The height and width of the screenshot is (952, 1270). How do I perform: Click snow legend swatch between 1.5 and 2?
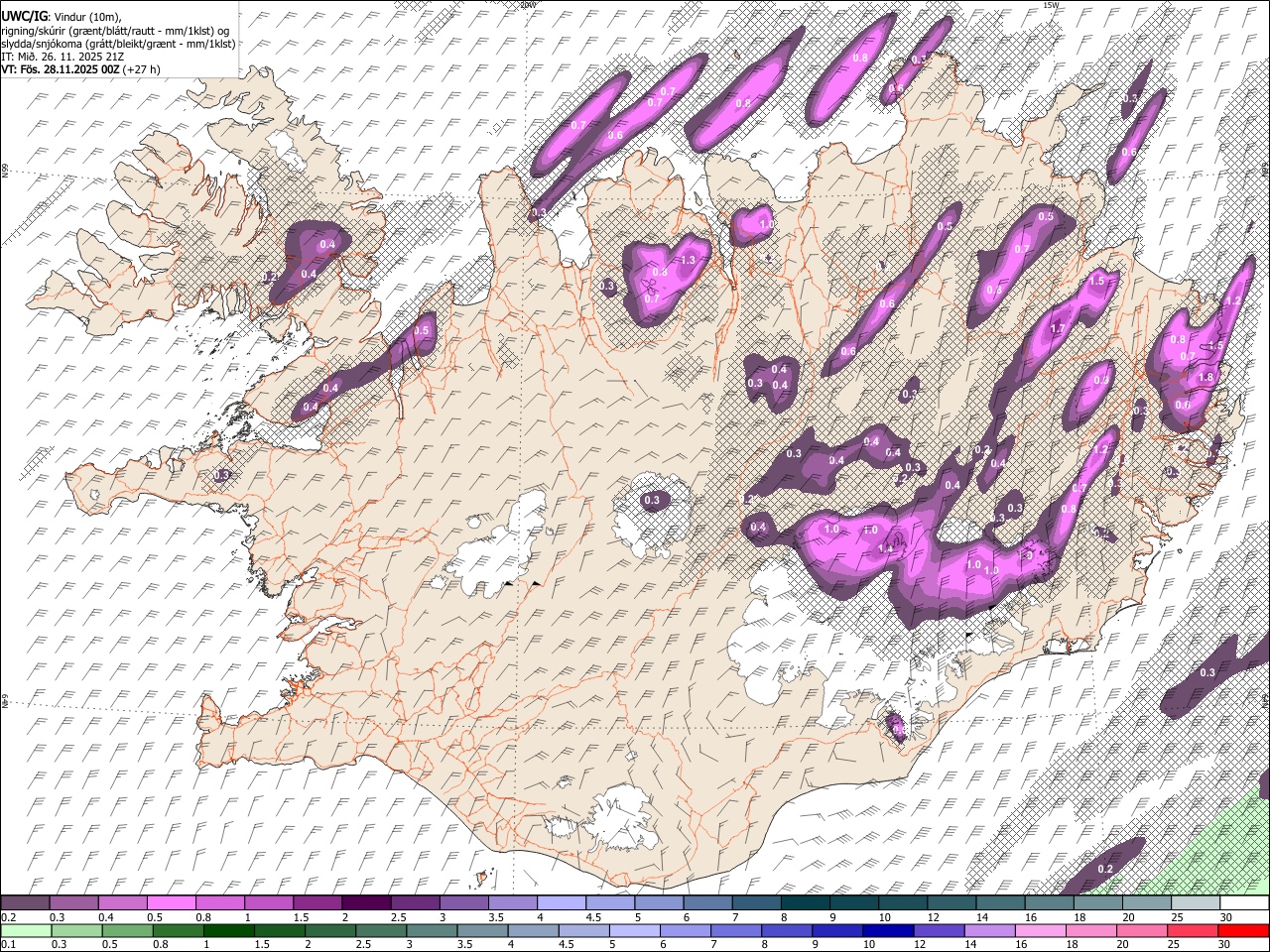tap(317, 902)
